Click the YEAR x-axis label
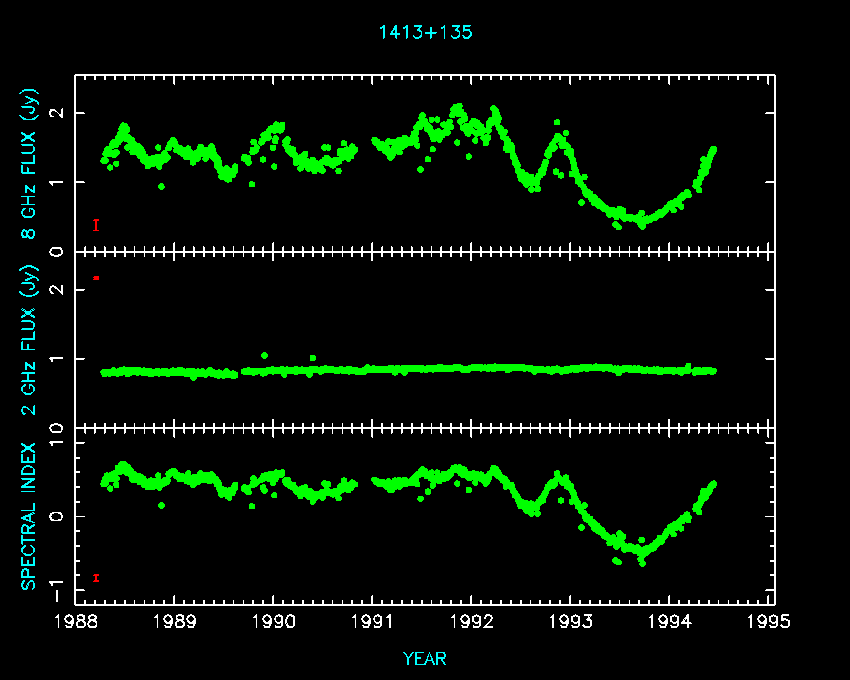Screen dimensions: 850x680 tap(425, 659)
